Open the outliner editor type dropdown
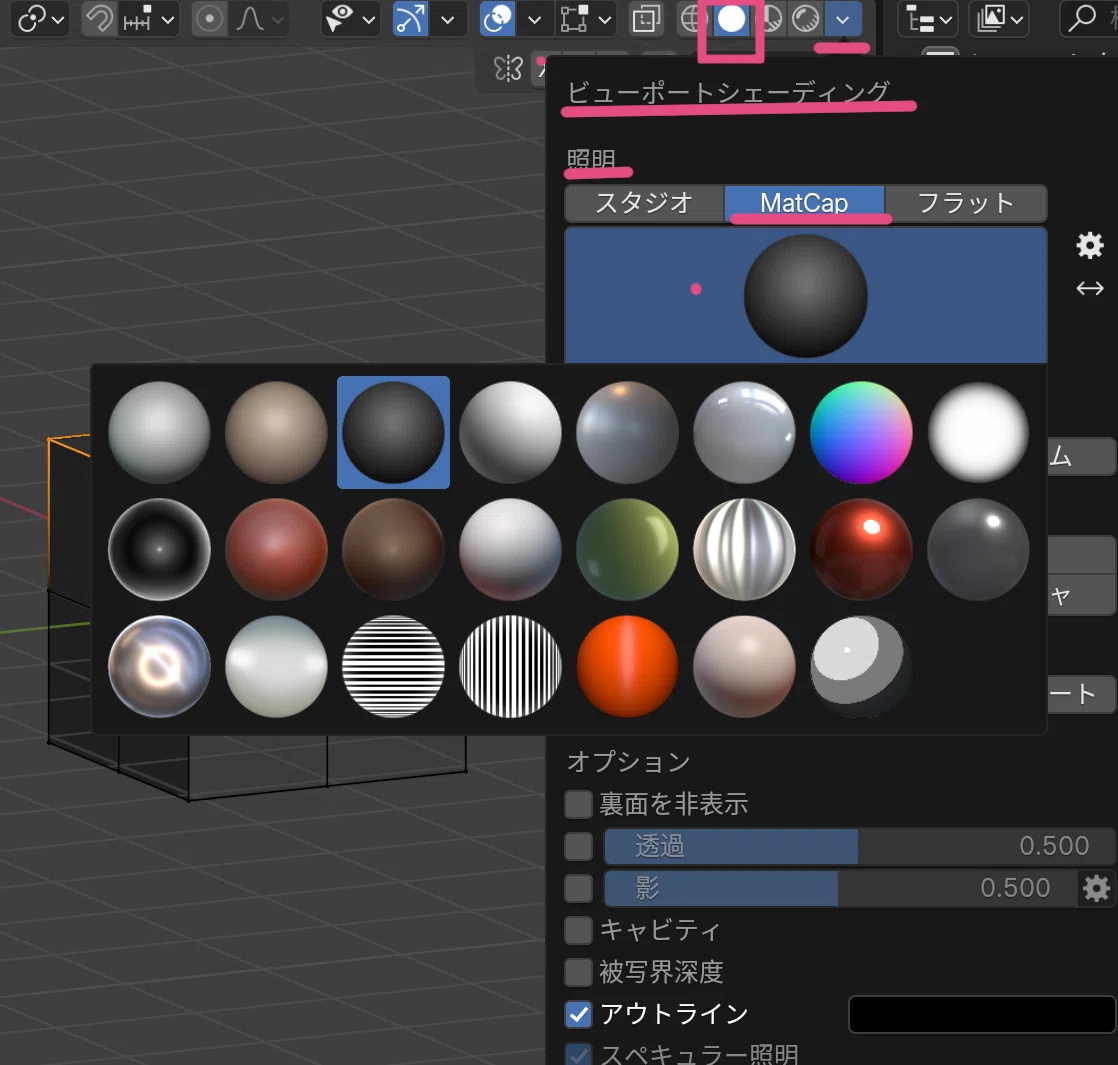1118x1065 pixels. coord(928,19)
